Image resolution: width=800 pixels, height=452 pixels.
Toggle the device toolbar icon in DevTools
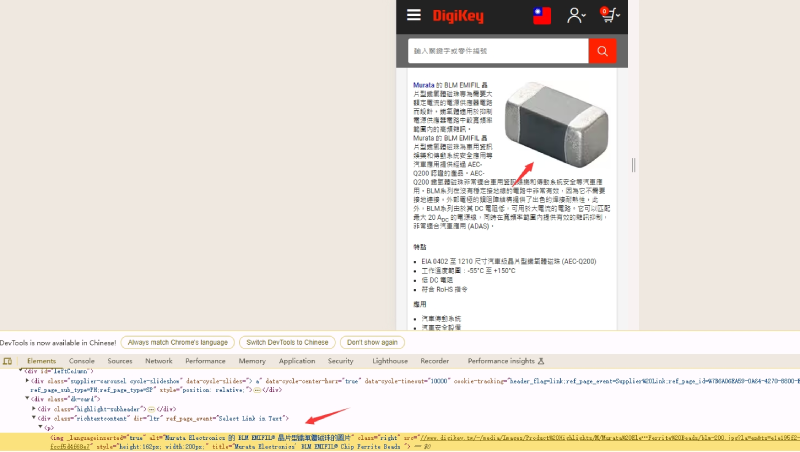click(x=8, y=361)
